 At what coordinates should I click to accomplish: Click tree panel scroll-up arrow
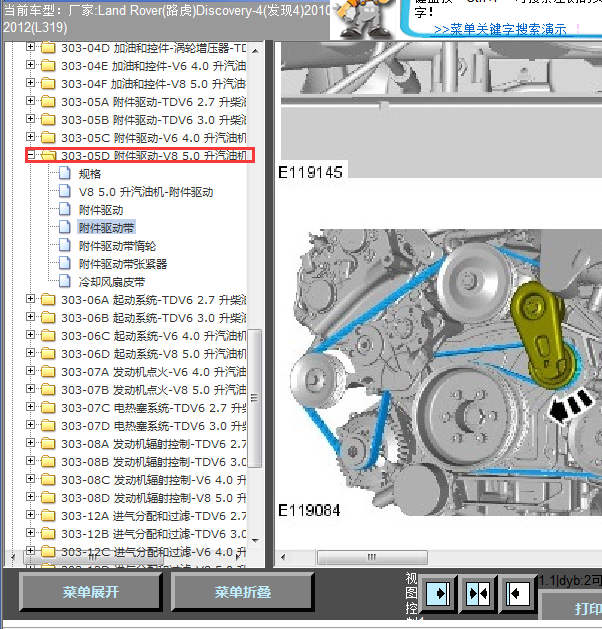coord(255,51)
